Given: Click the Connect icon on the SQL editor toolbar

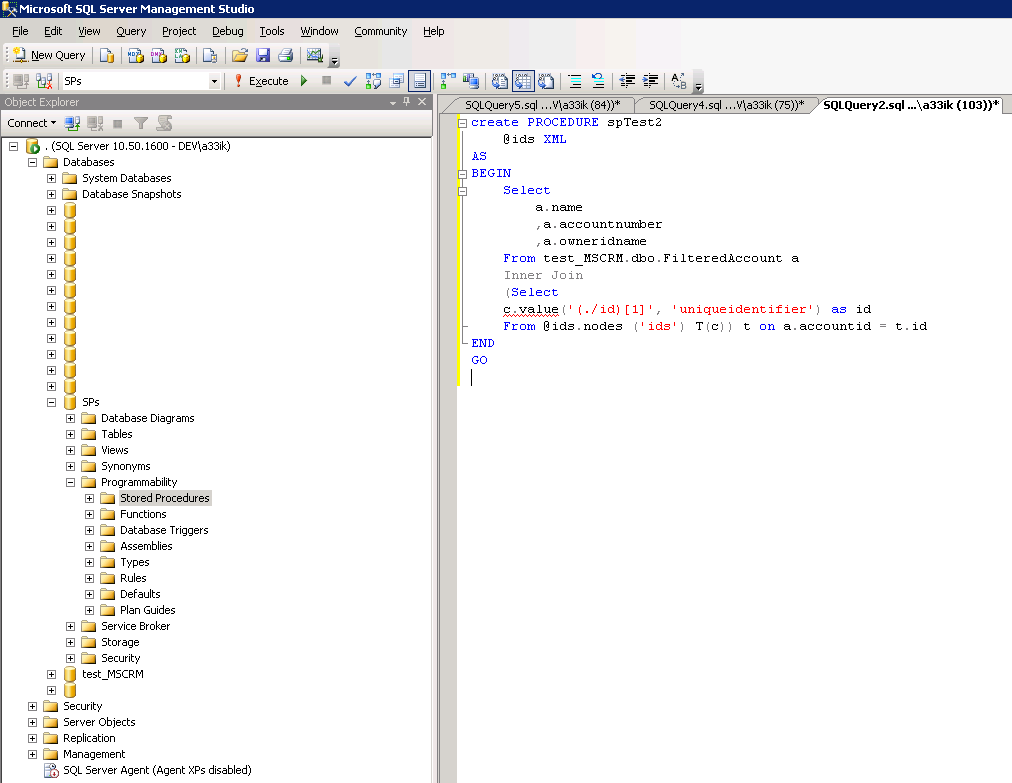Looking at the screenshot, I should [21, 81].
